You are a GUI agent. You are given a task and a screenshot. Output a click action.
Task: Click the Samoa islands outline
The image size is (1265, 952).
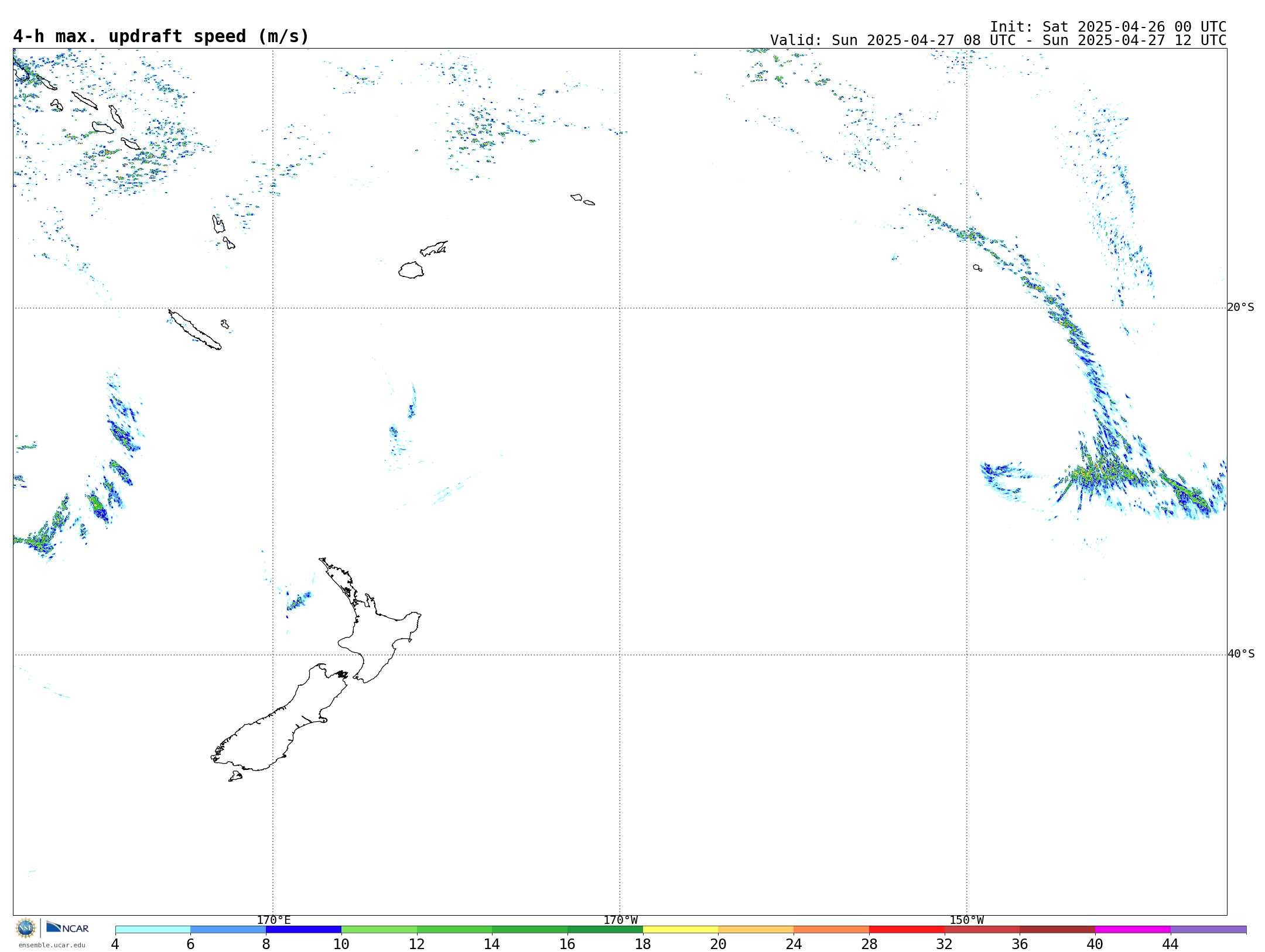[582, 200]
